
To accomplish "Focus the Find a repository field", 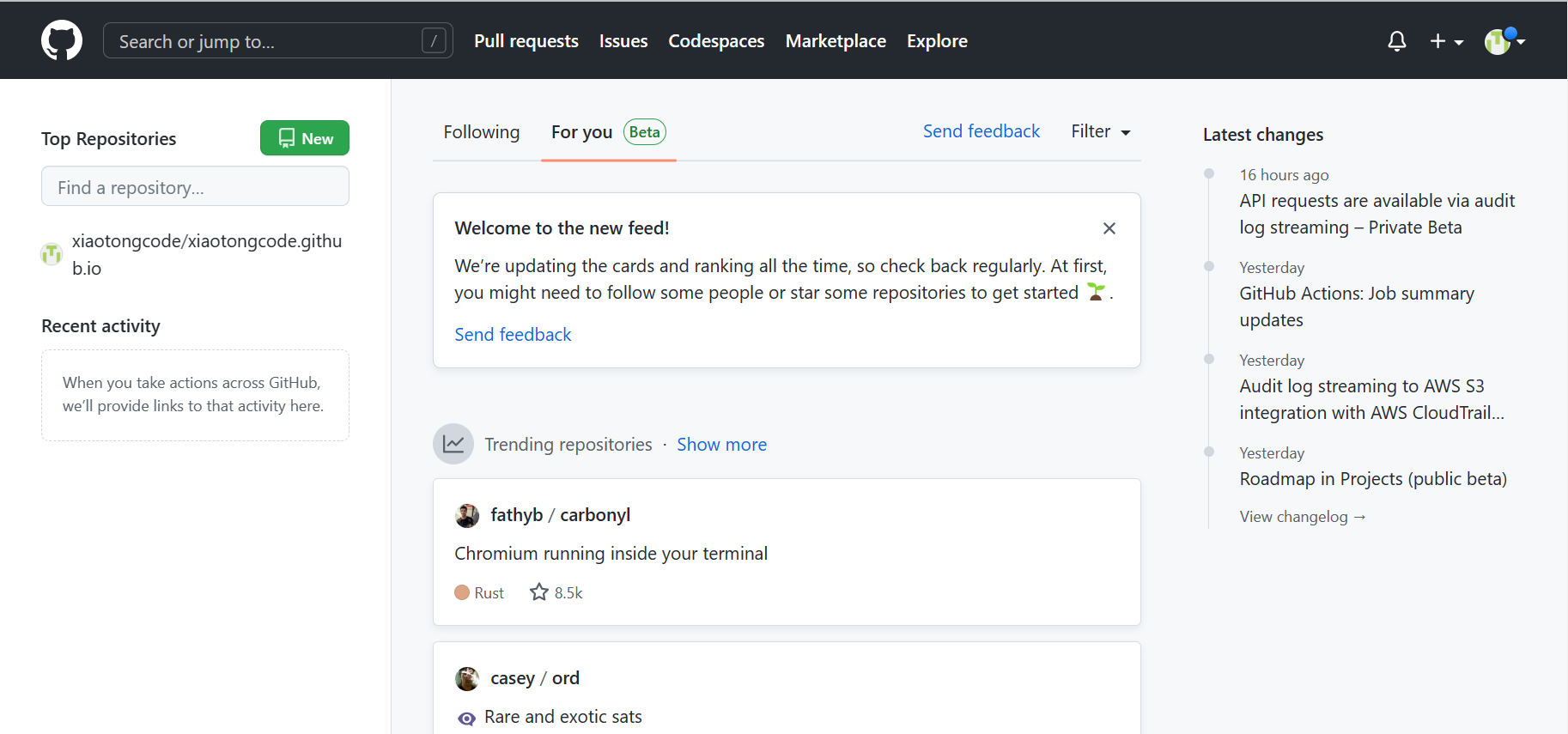I will [195, 186].
